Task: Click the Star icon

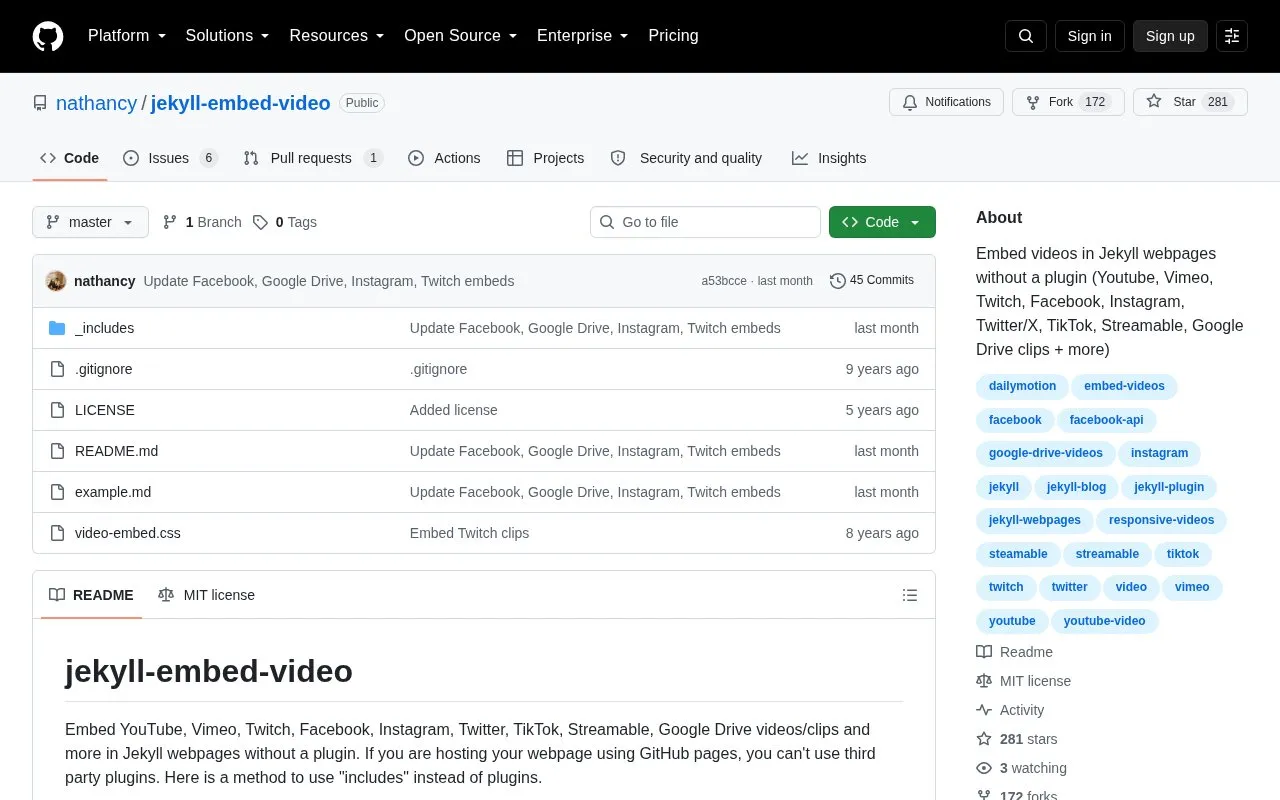Action: [x=1154, y=102]
